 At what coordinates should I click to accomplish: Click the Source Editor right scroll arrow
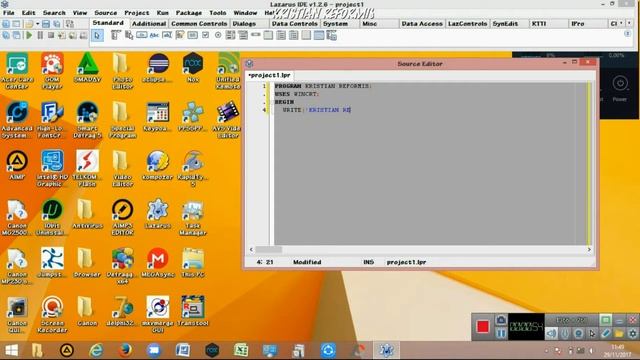tap(589, 249)
